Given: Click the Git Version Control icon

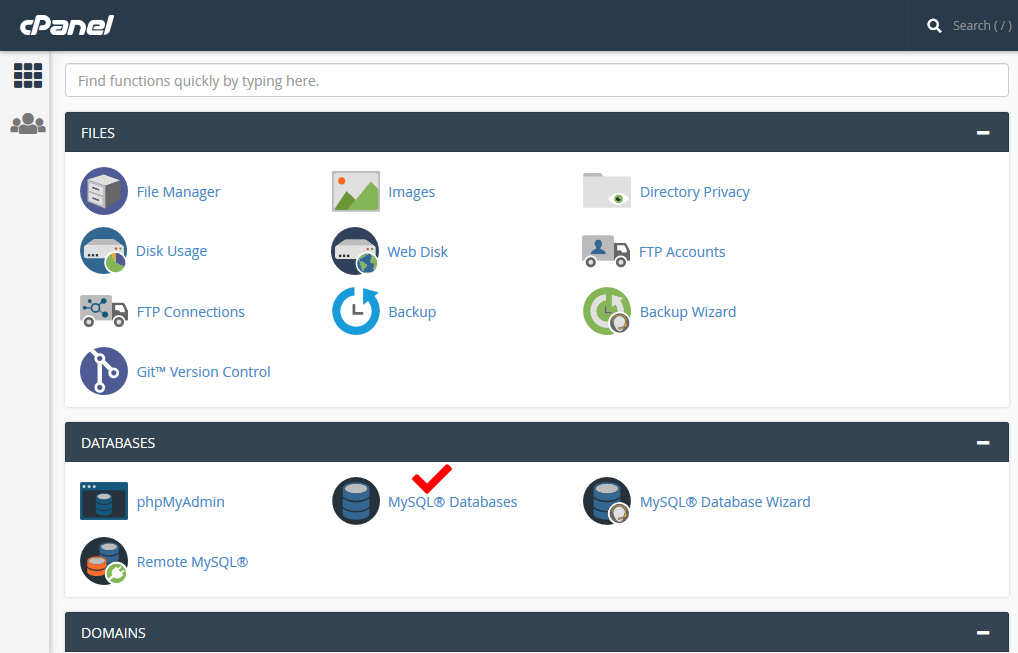Looking at the screenshot, I should pyautogui.click(x=104, y=371).
